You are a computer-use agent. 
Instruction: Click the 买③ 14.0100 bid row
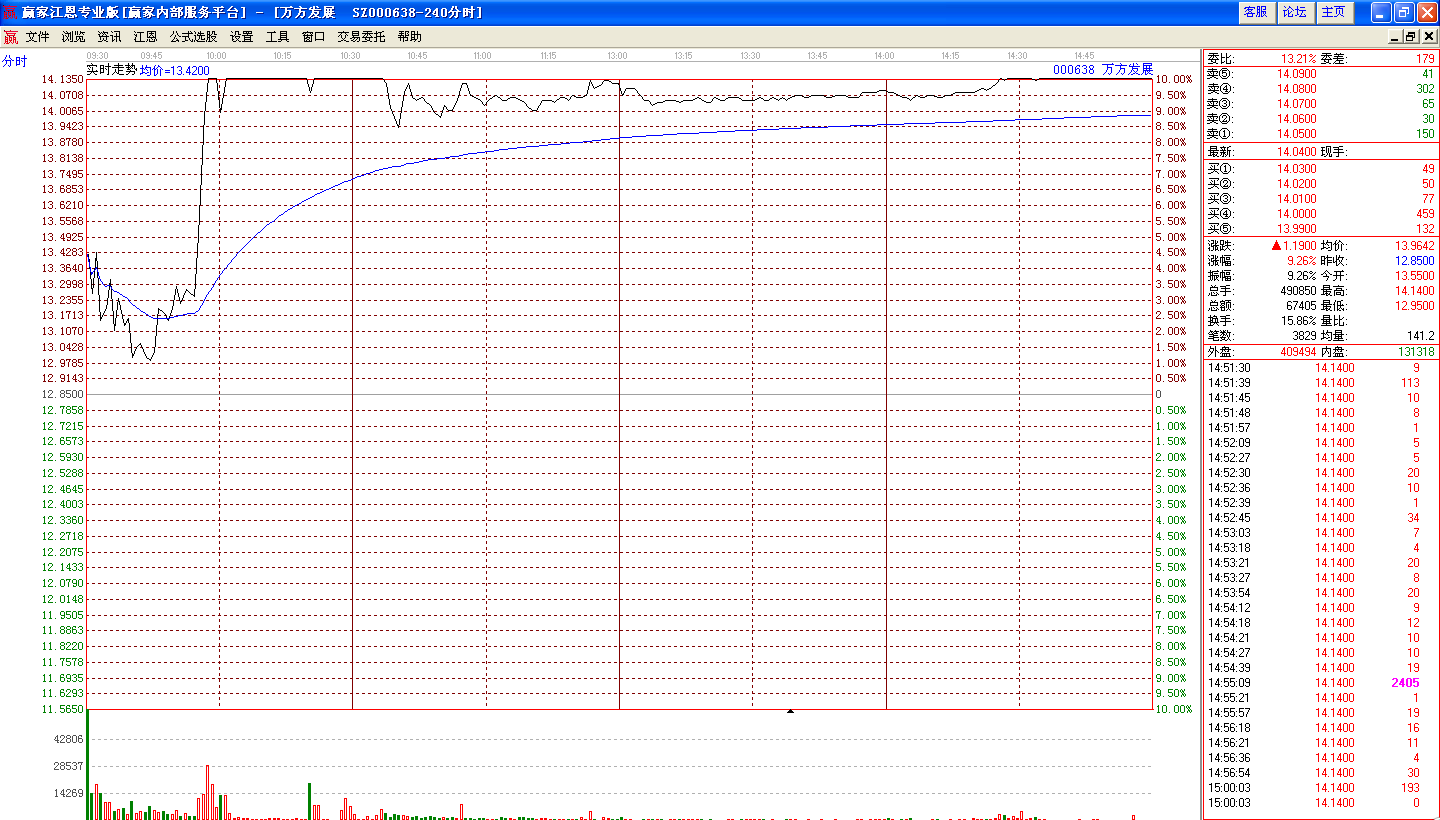[x=1320, y=199]
